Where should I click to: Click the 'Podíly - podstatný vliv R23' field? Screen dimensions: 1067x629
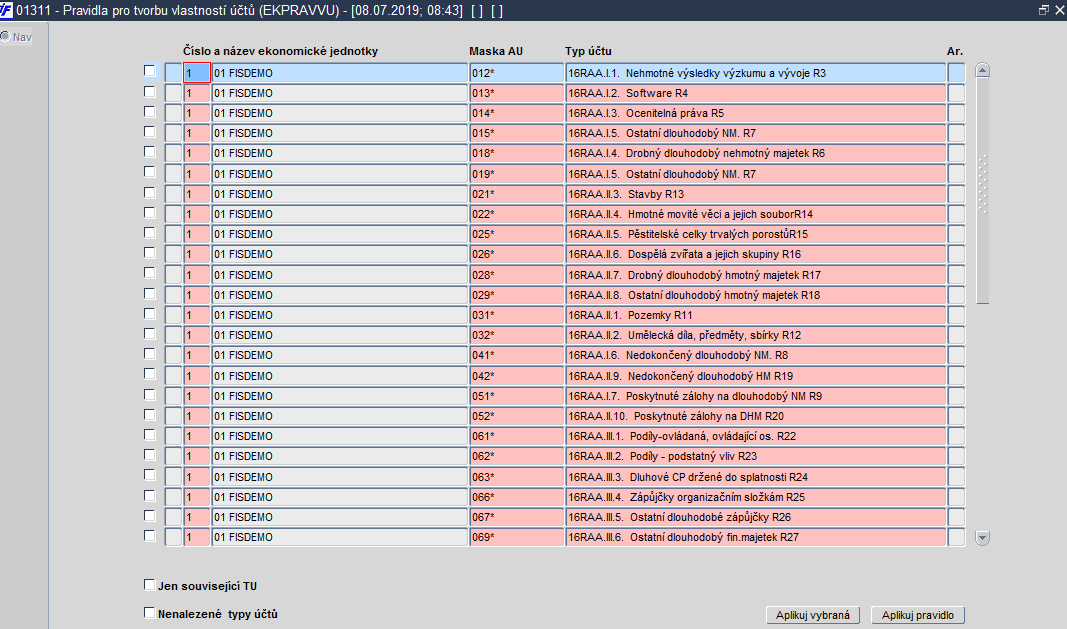[755, 456]
